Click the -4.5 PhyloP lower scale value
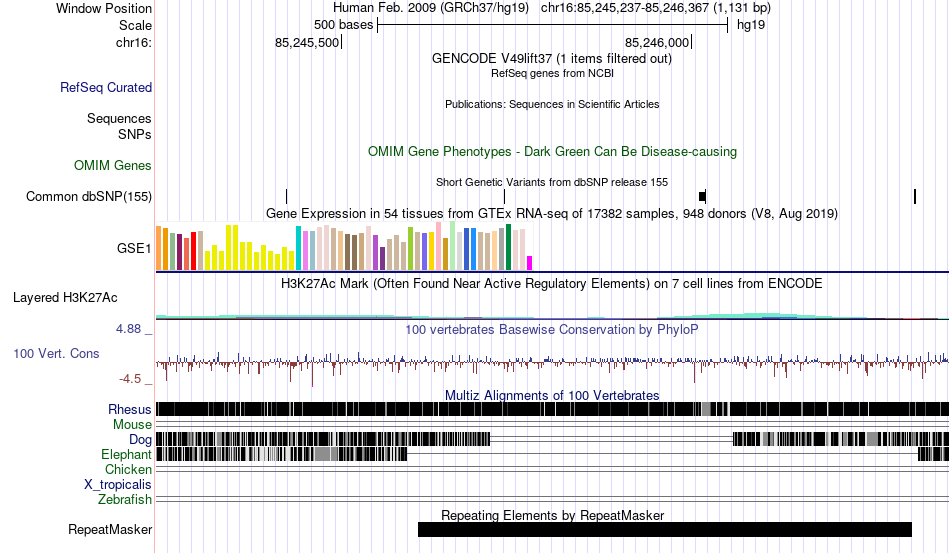Image resolution: width=950 pixels, height=553 pixels. (x=130, y=379)
